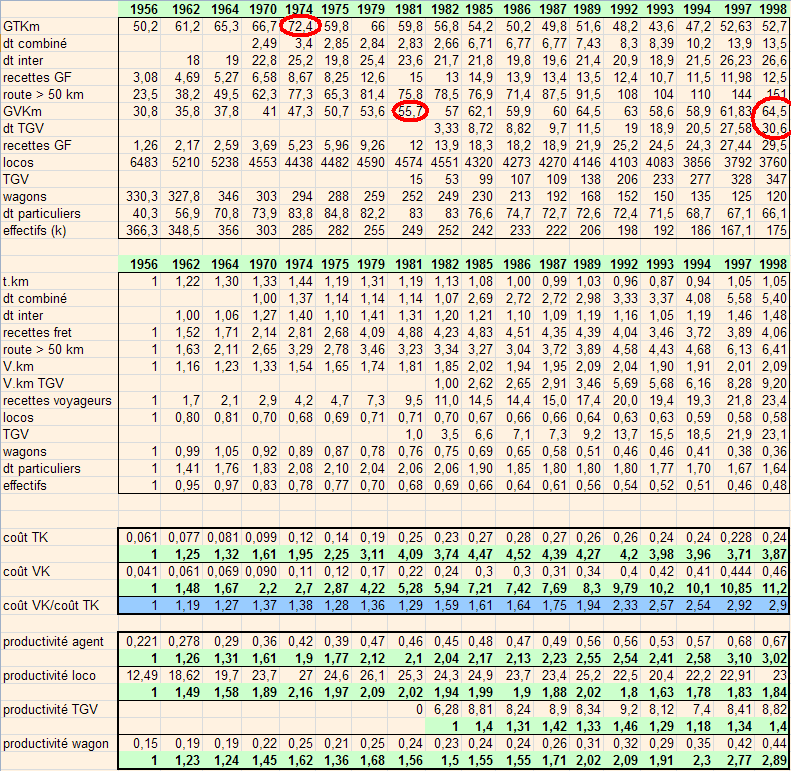Select GTKm value 52,63 for 1997
The height and width of the screenshot is (771, 791).
pos(736,27)
